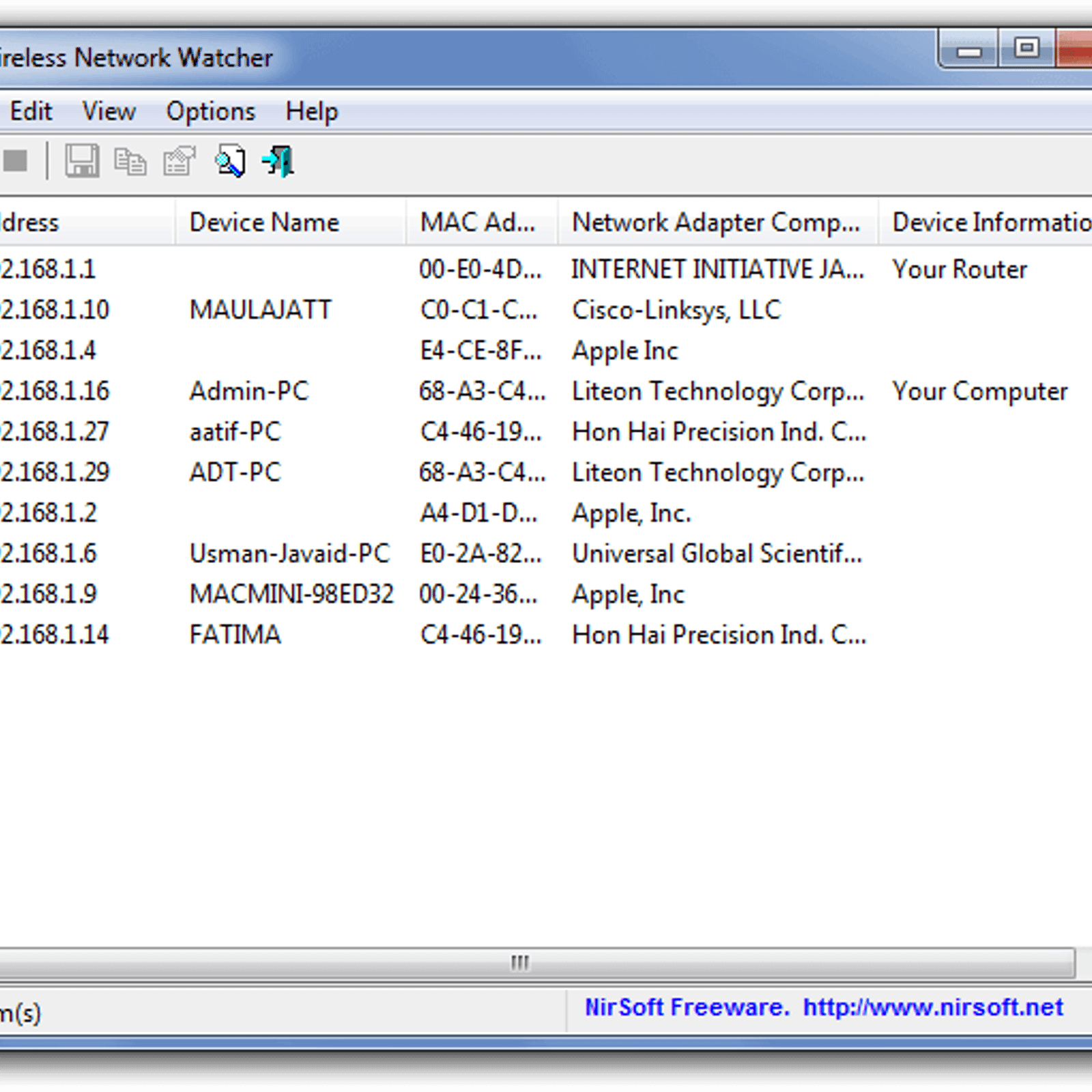Click the Exit toolbar icon
The height and width of the screenshot is (1092, 1092).
[278, 162]
